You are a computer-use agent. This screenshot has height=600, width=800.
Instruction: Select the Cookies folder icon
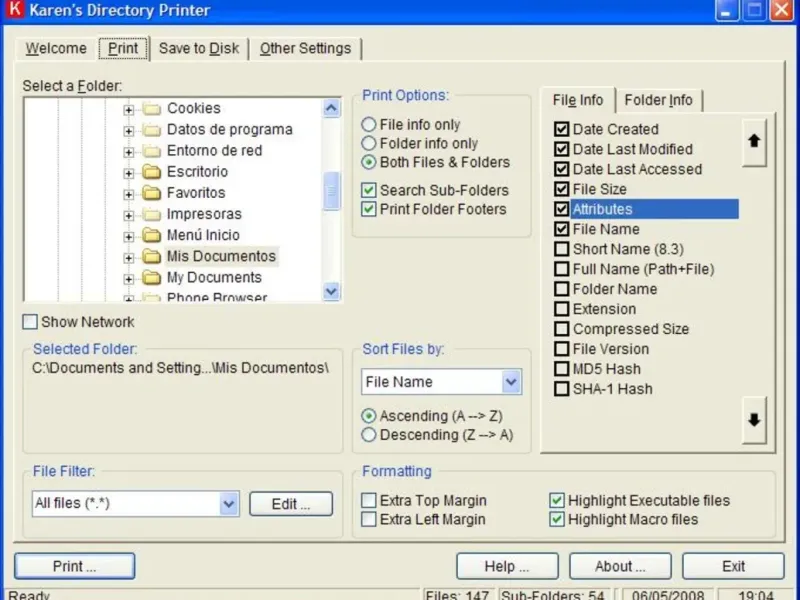click(x=152, y=109)
